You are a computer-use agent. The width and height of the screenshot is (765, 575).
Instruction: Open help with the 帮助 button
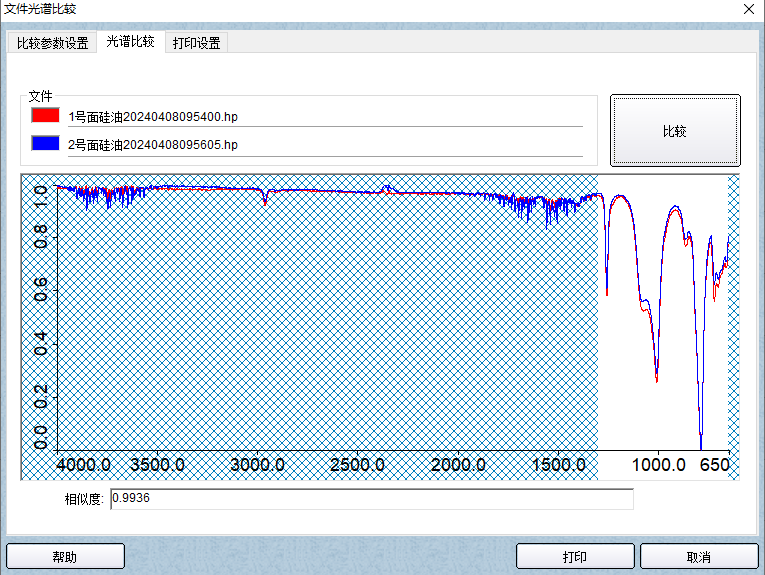65,556
